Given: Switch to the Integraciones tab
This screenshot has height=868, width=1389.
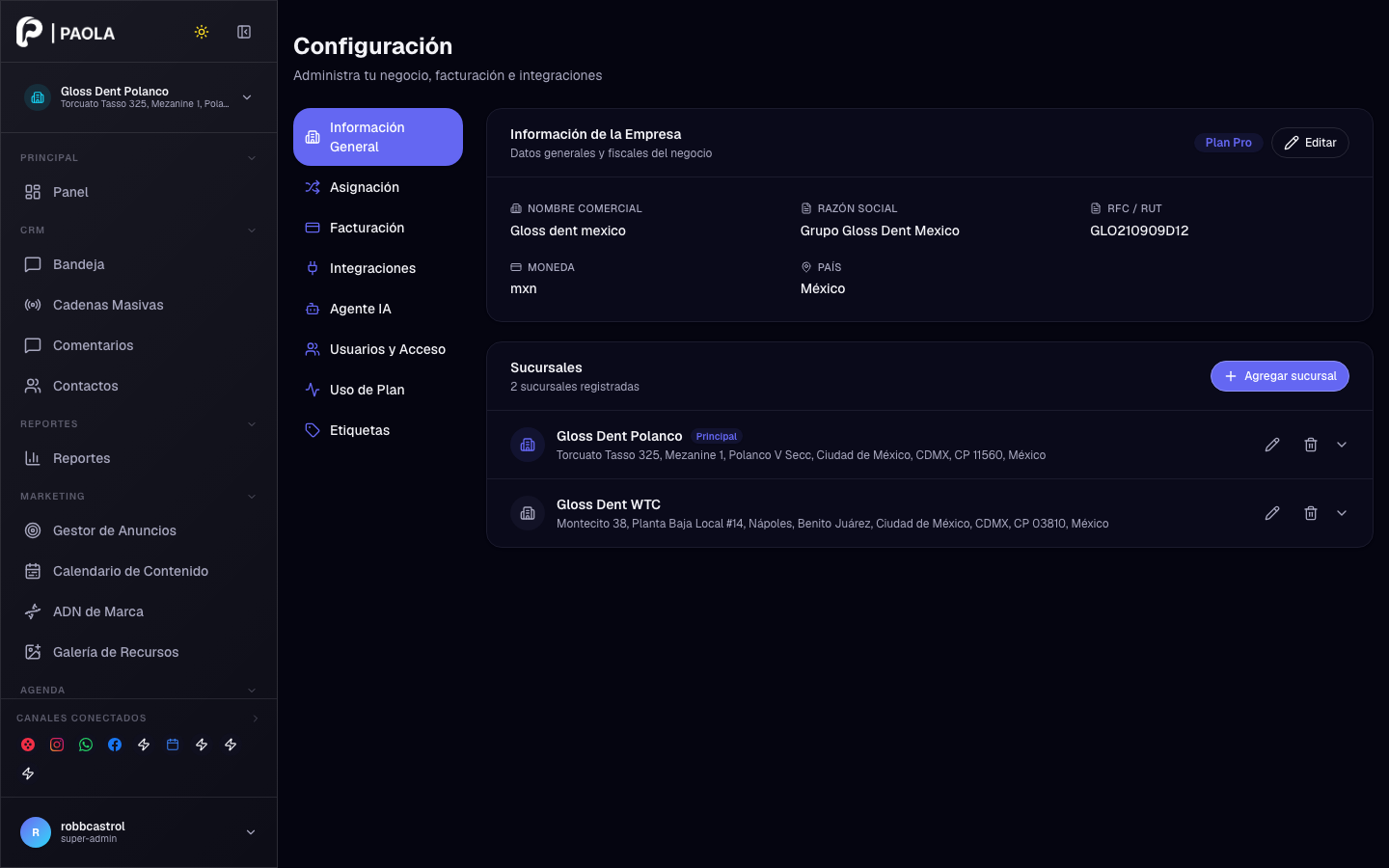Looking at the screenshot, I should point(378,268).
